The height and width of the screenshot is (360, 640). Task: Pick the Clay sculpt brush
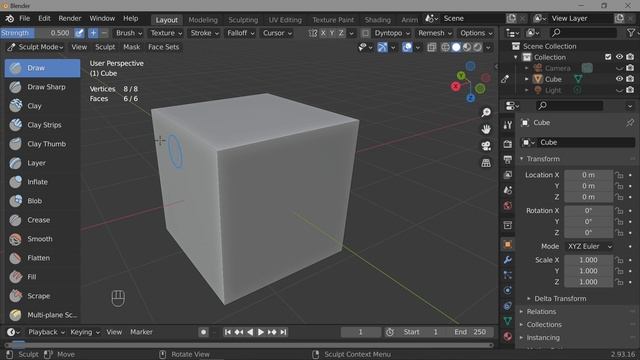42,106
